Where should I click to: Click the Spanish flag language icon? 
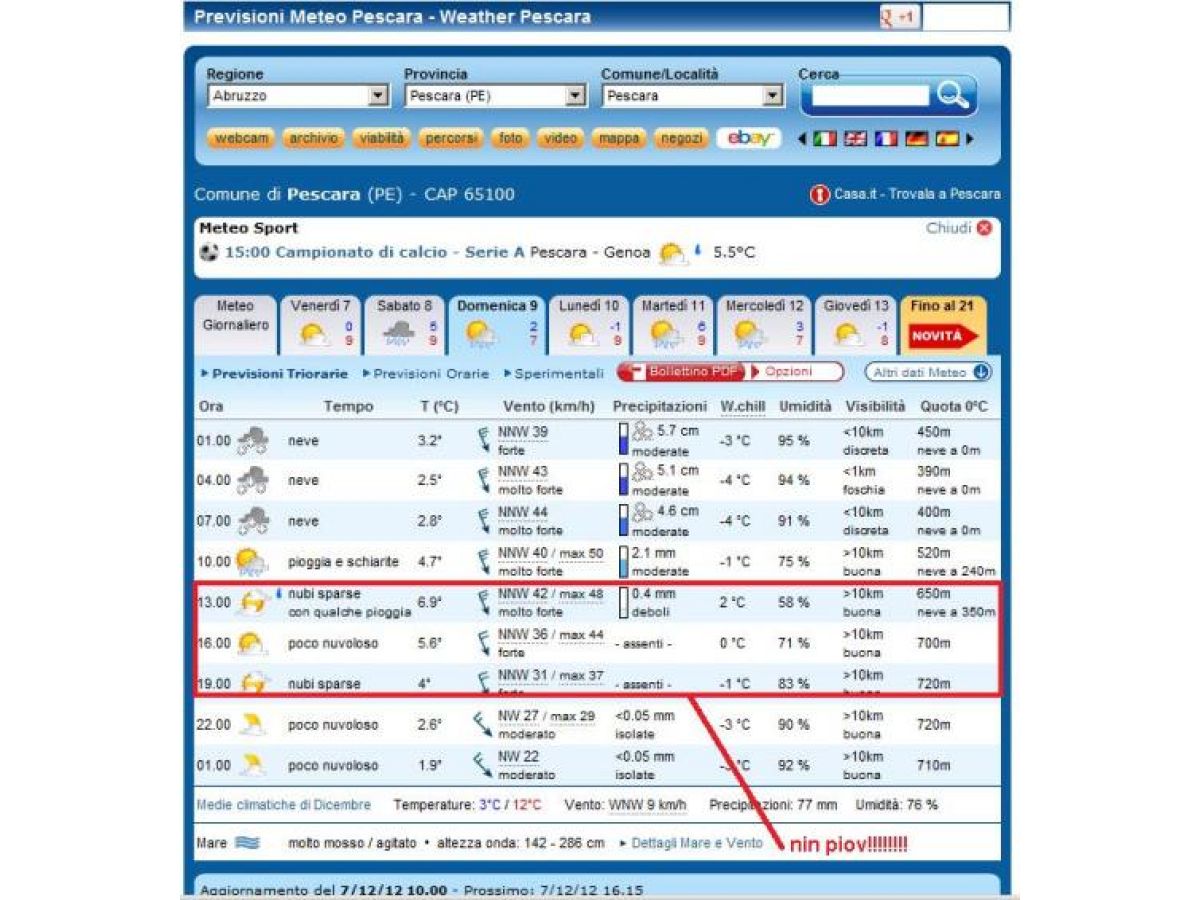pyautogui.click(x=946, y=139)
